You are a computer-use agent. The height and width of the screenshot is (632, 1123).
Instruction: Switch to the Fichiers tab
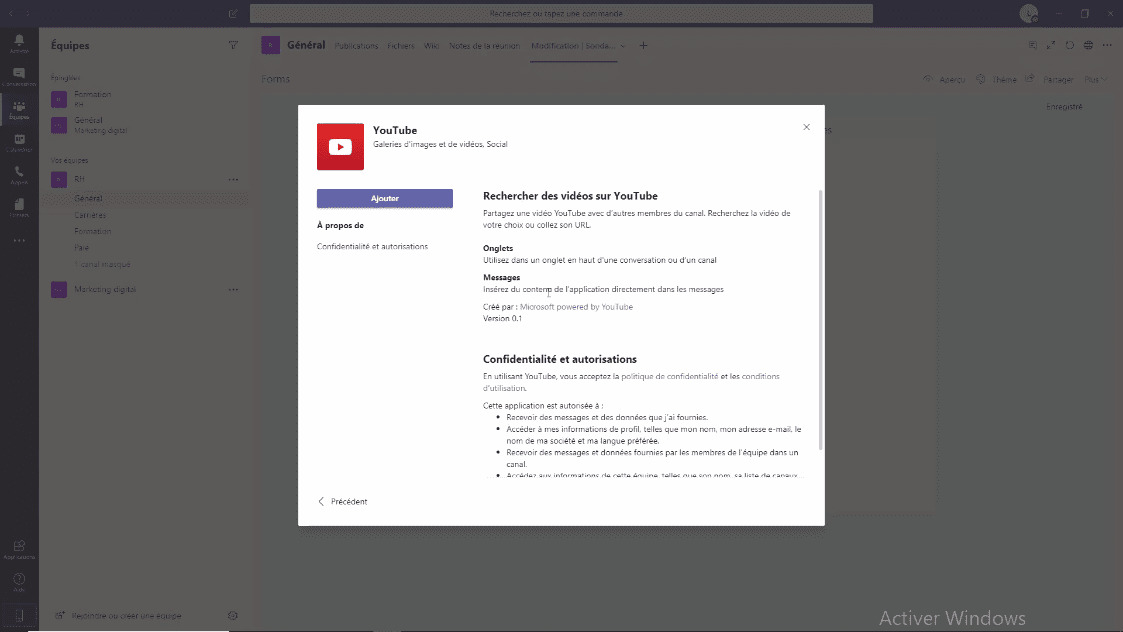point(401,46)
